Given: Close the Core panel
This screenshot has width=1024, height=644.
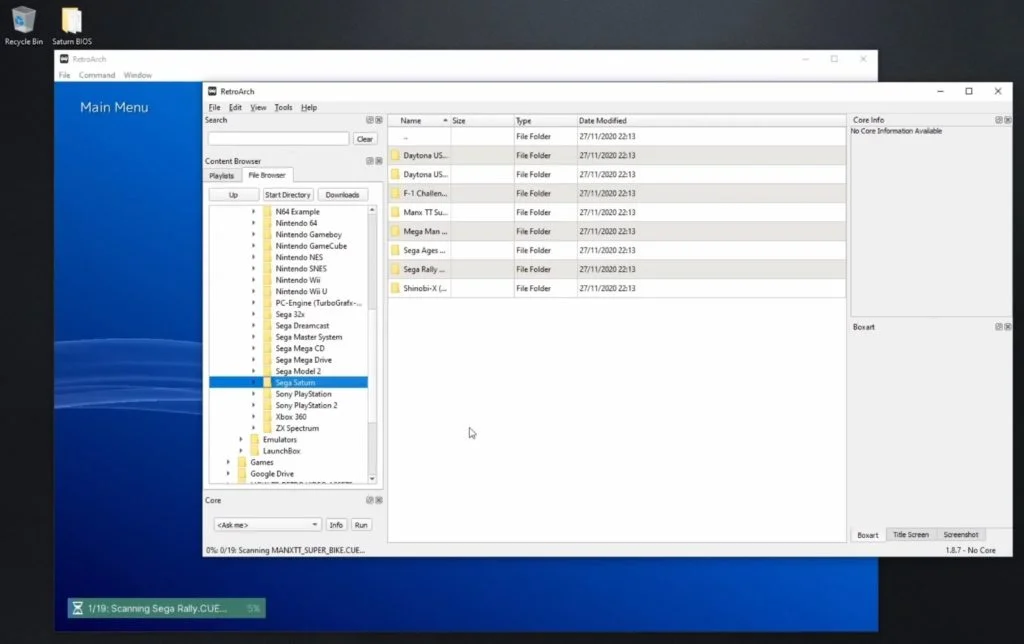Looking at the screenshot, I should pos(379,500).
